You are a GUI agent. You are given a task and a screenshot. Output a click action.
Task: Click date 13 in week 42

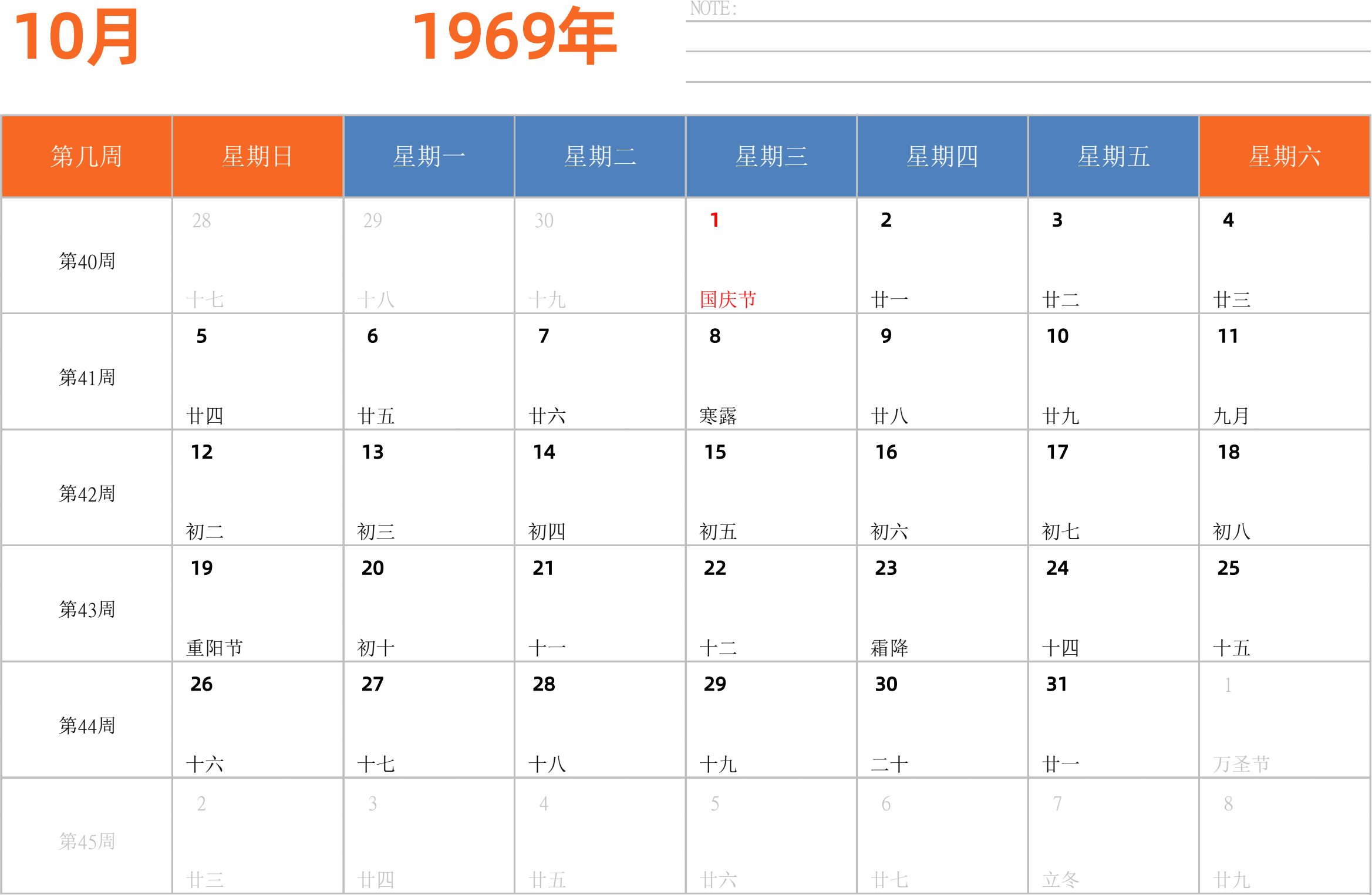[373, 452]
